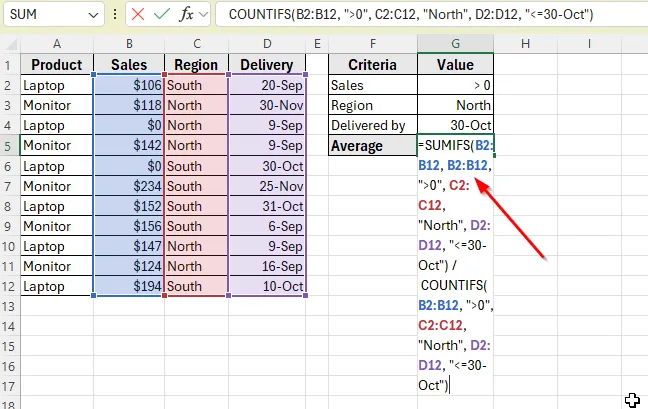
Task: Select cell with $194 sales
Action: (129, 286)
